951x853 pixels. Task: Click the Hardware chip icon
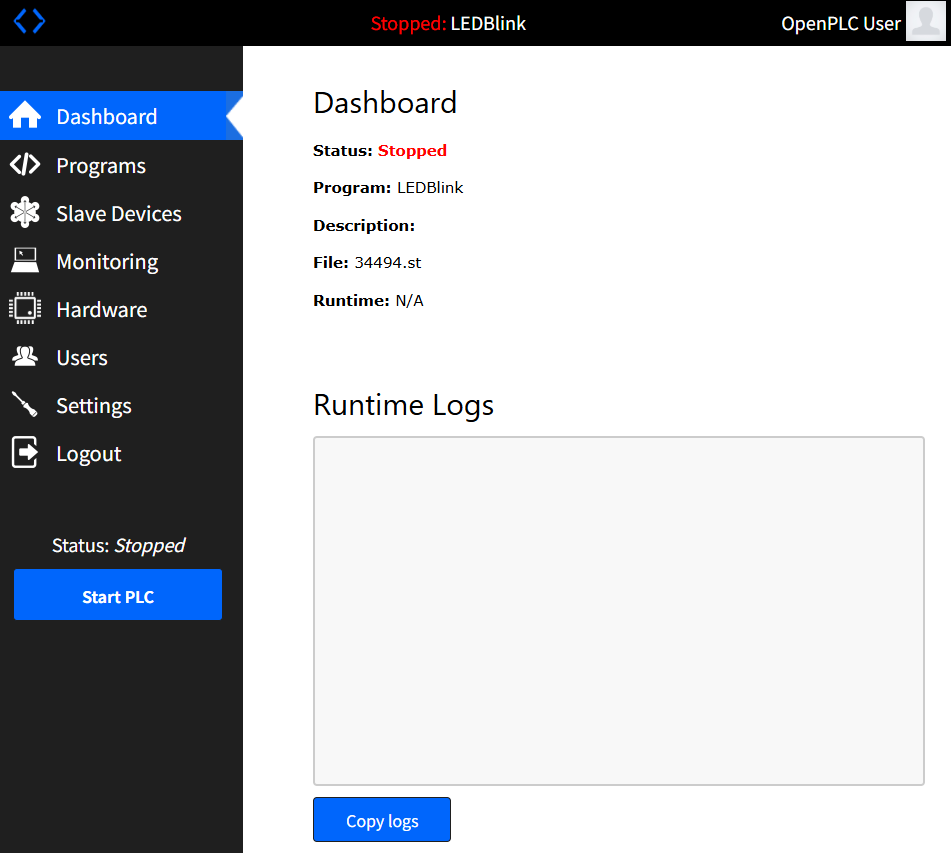[x=25, y=309]
